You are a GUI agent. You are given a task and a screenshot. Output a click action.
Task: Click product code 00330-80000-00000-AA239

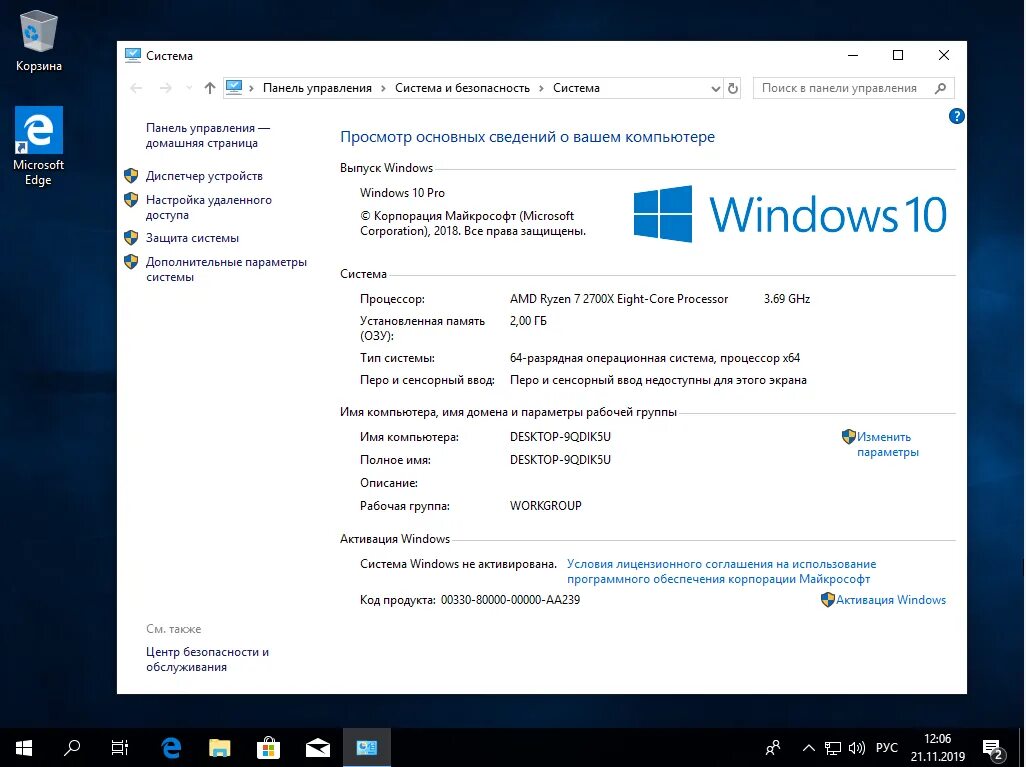[510, 599]
